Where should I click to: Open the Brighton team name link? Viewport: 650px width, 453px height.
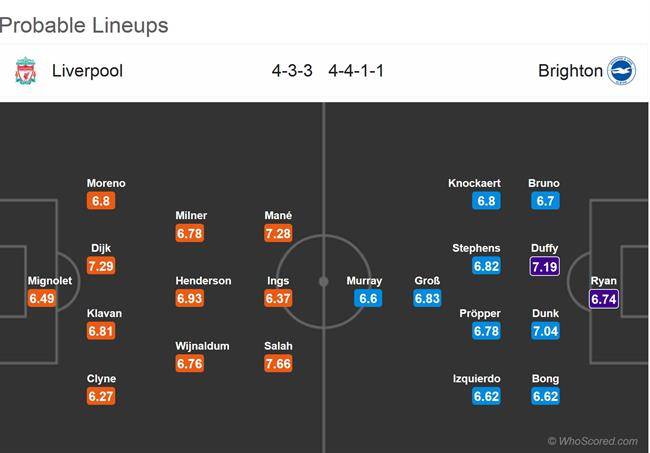pos(570,71)
